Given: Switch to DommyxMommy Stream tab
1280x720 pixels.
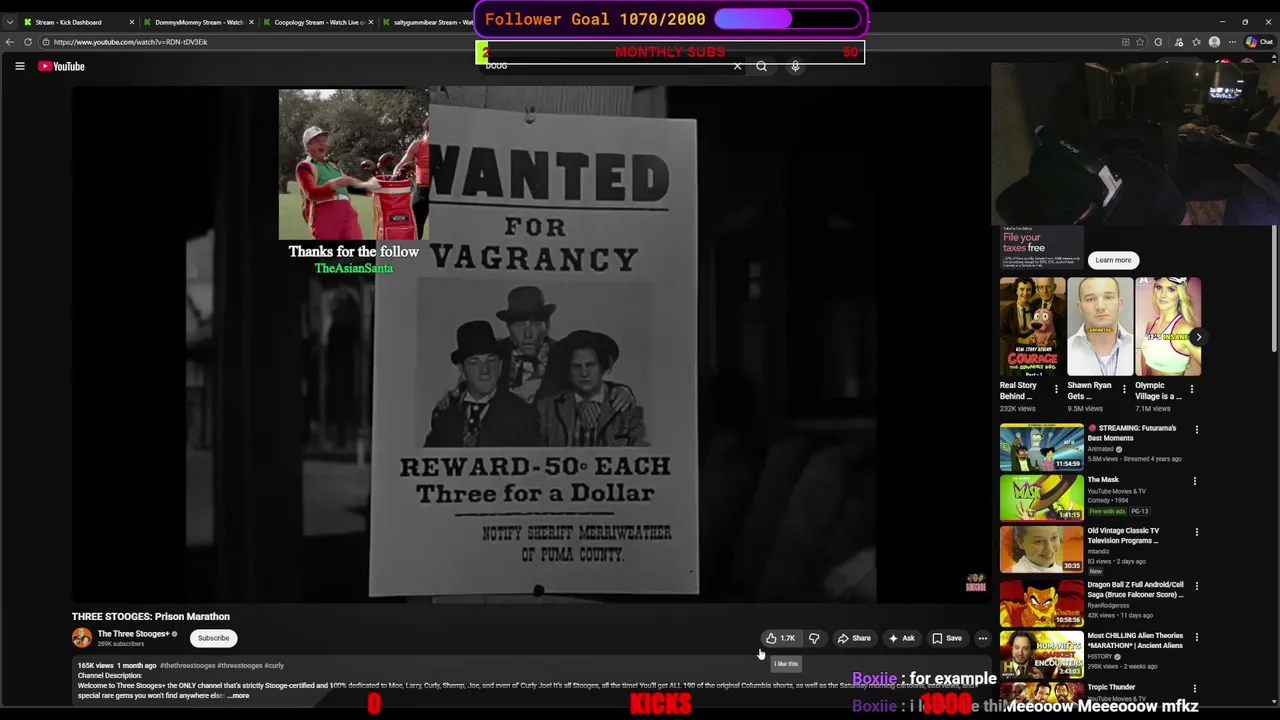Looking at the screenshot, I should pos(198,22).
